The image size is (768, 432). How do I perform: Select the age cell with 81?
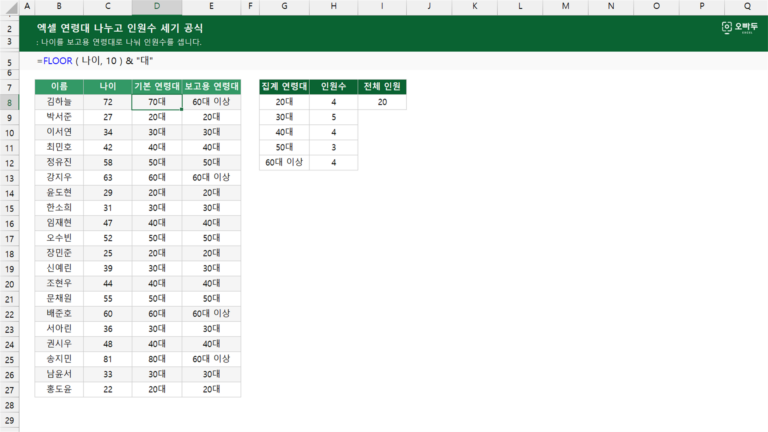coord(108,359)
